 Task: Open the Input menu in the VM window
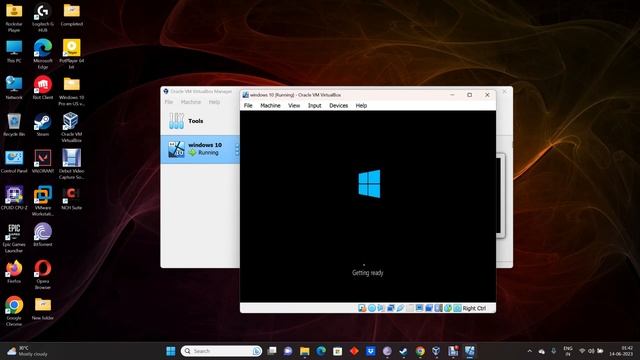[x=314, y=105]
